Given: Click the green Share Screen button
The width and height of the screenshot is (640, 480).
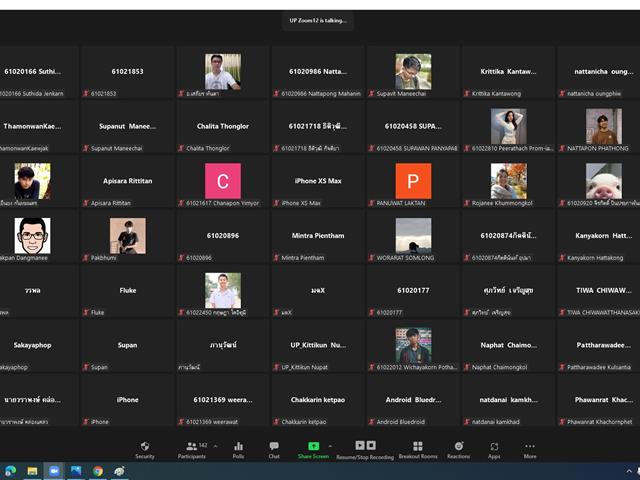Looking at the screenshot, I should click(313, 450).
